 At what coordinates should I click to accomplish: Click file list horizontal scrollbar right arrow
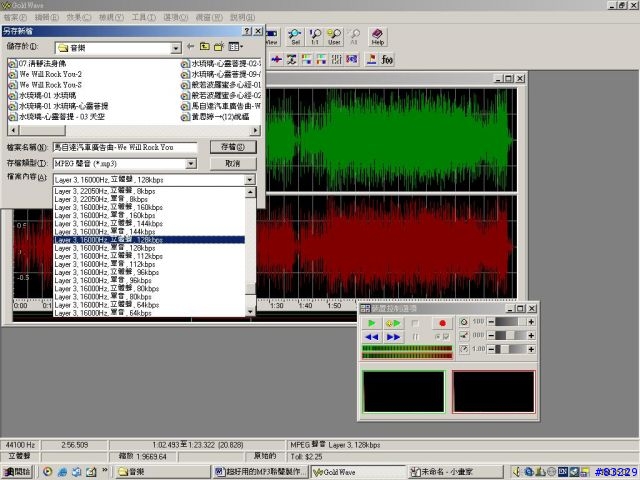pyautogui.click(x=255, y=130)
